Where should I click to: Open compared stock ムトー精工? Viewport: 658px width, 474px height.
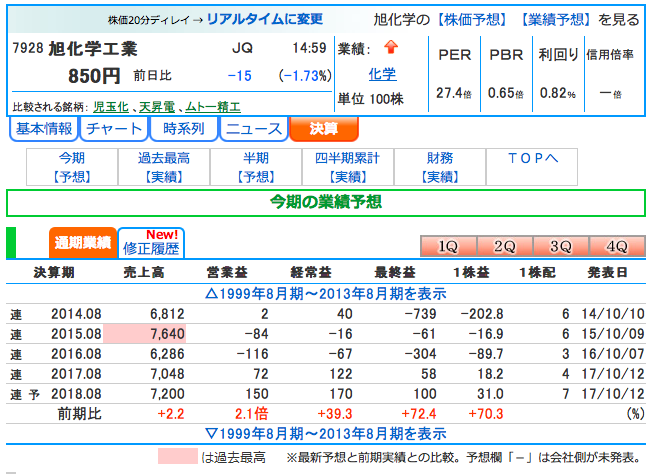click(213, 107)
